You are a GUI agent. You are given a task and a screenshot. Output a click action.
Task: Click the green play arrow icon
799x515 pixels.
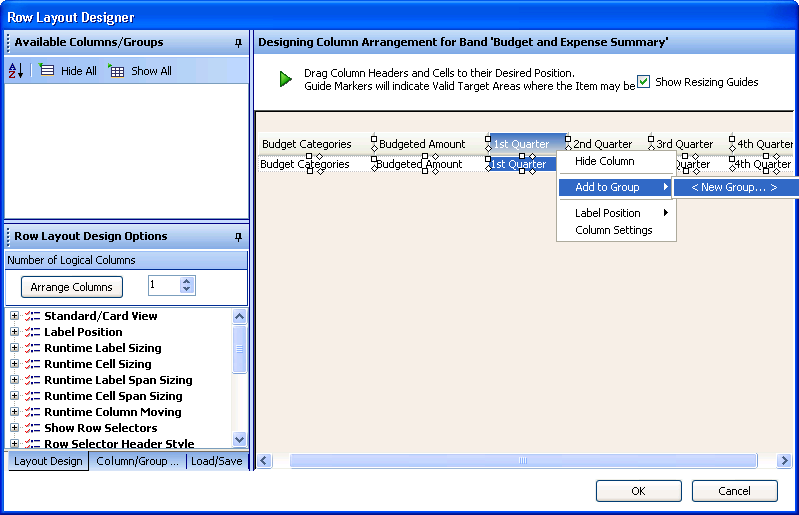[x=286, y=79]
